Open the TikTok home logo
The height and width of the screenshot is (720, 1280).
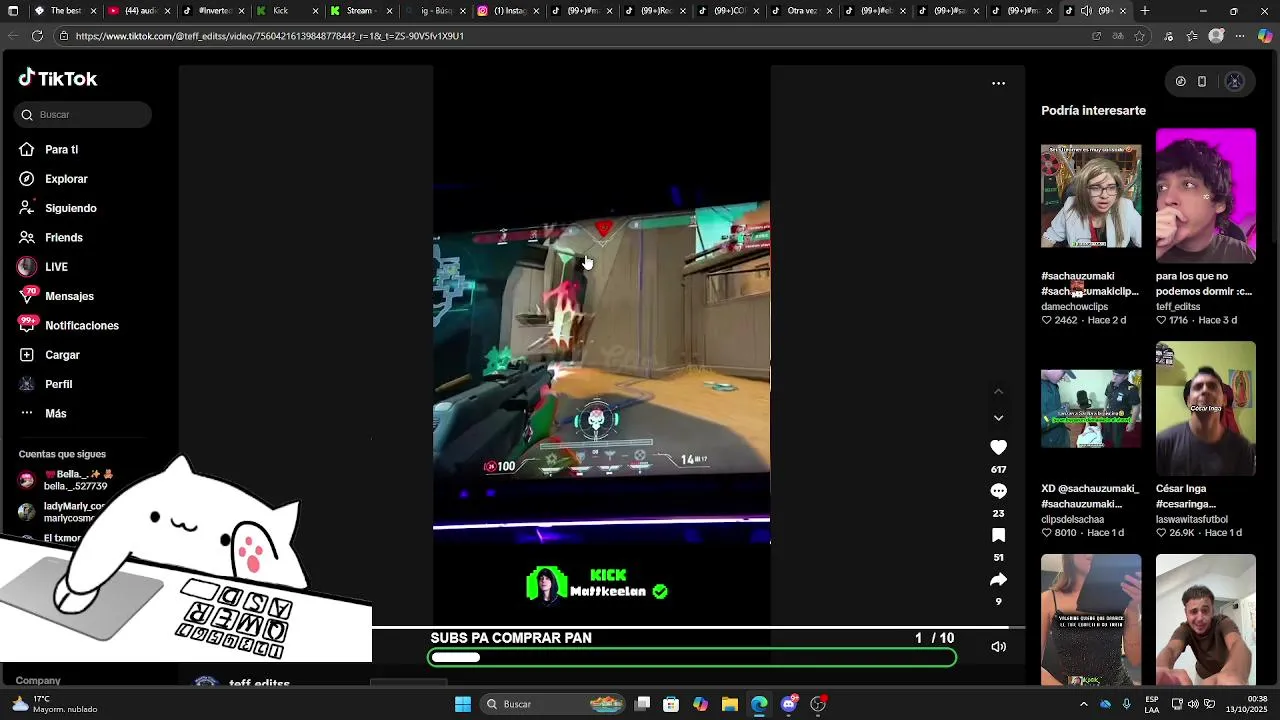(x=58, y=79)
